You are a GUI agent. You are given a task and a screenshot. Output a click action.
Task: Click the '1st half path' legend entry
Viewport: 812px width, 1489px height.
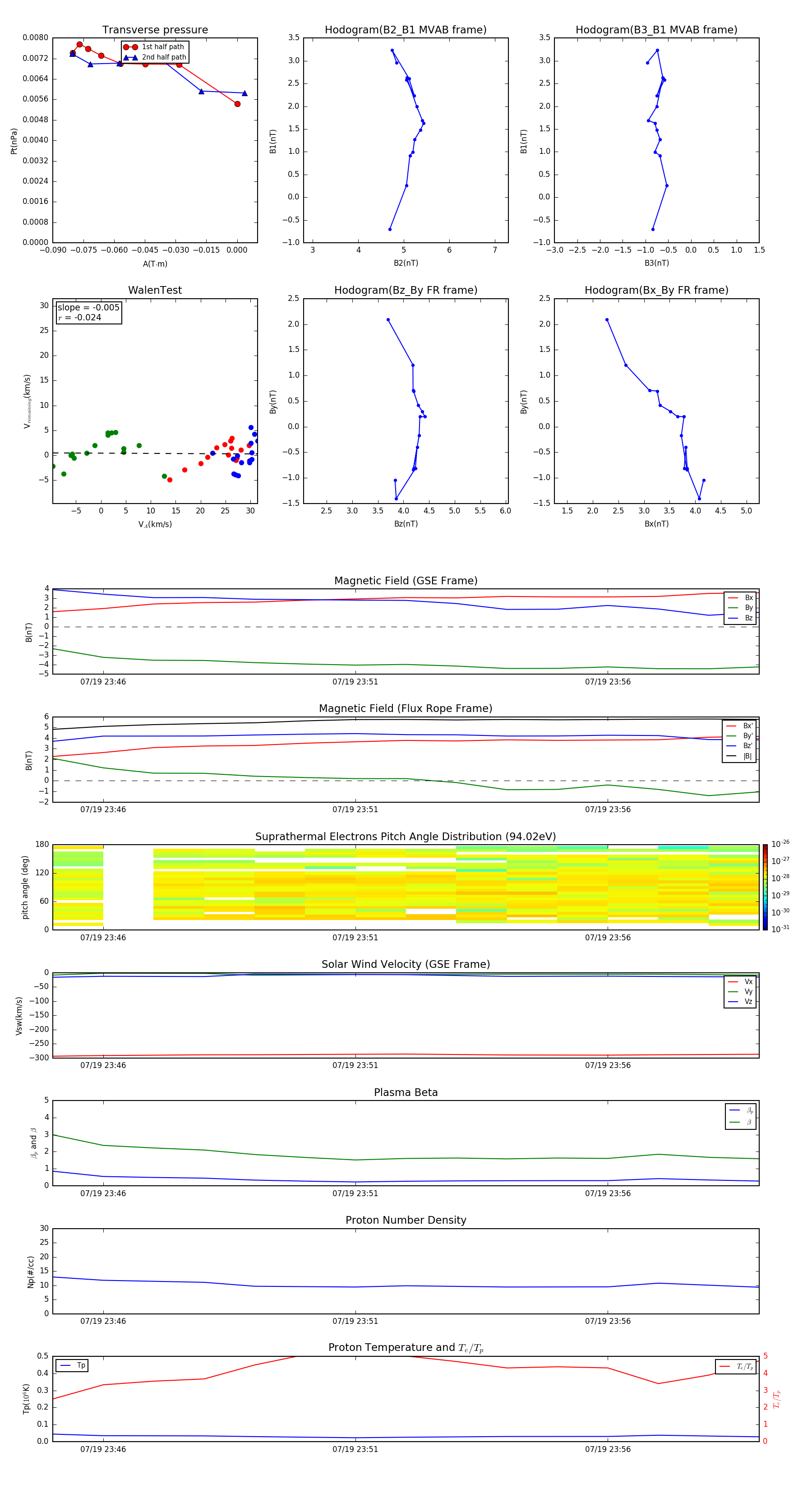coord(154,47)
